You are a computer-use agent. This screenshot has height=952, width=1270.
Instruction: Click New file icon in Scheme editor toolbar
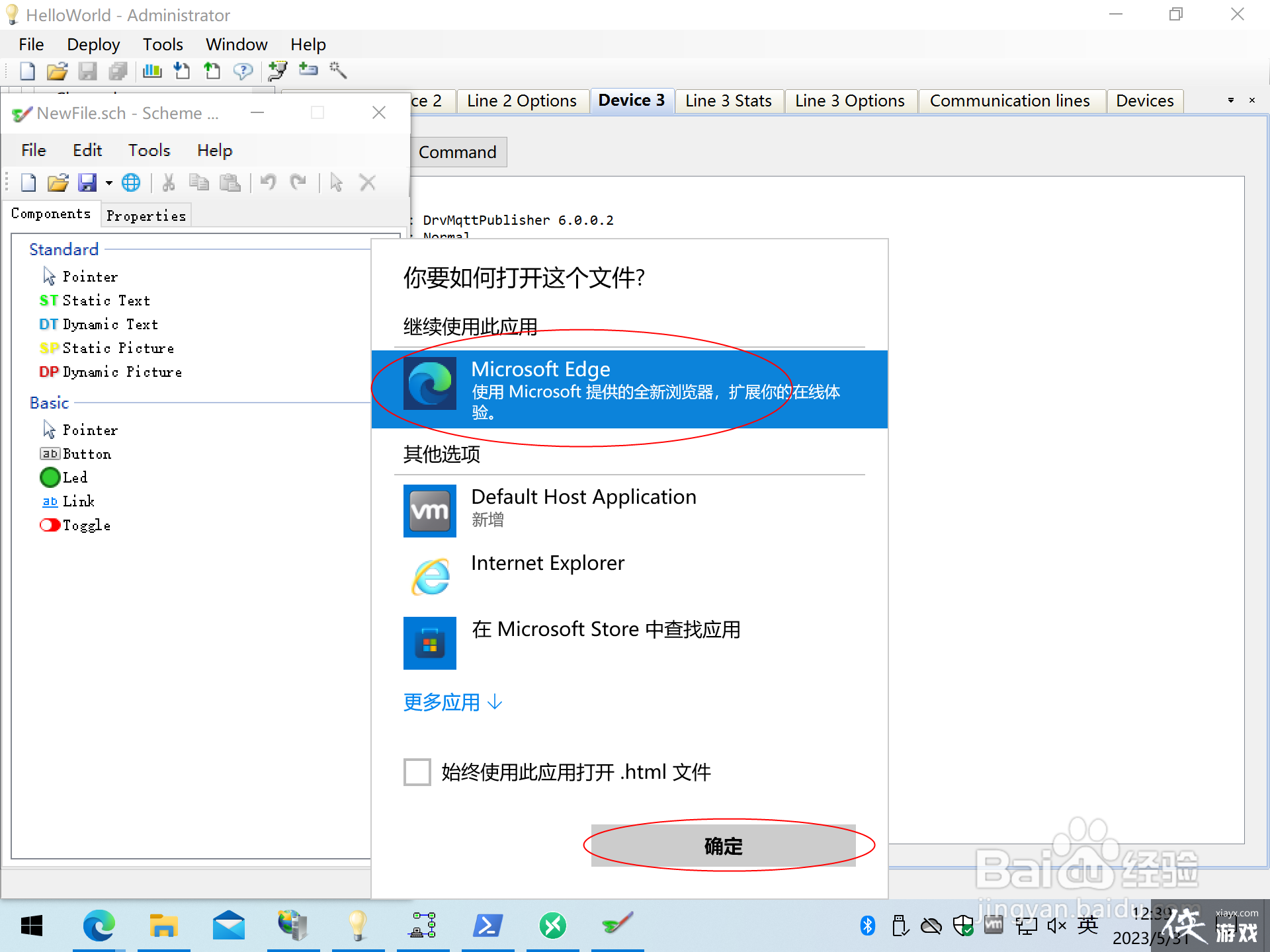28,182
